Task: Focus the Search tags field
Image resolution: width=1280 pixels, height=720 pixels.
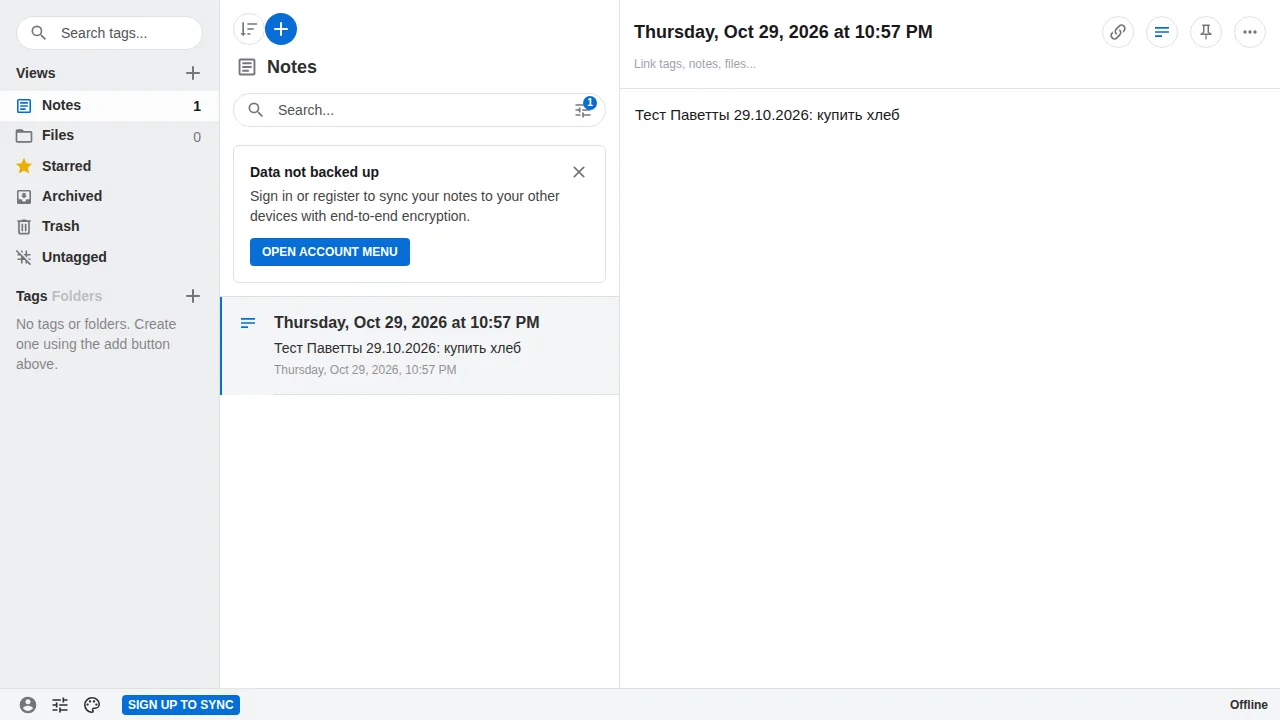Action: point(109,33)
